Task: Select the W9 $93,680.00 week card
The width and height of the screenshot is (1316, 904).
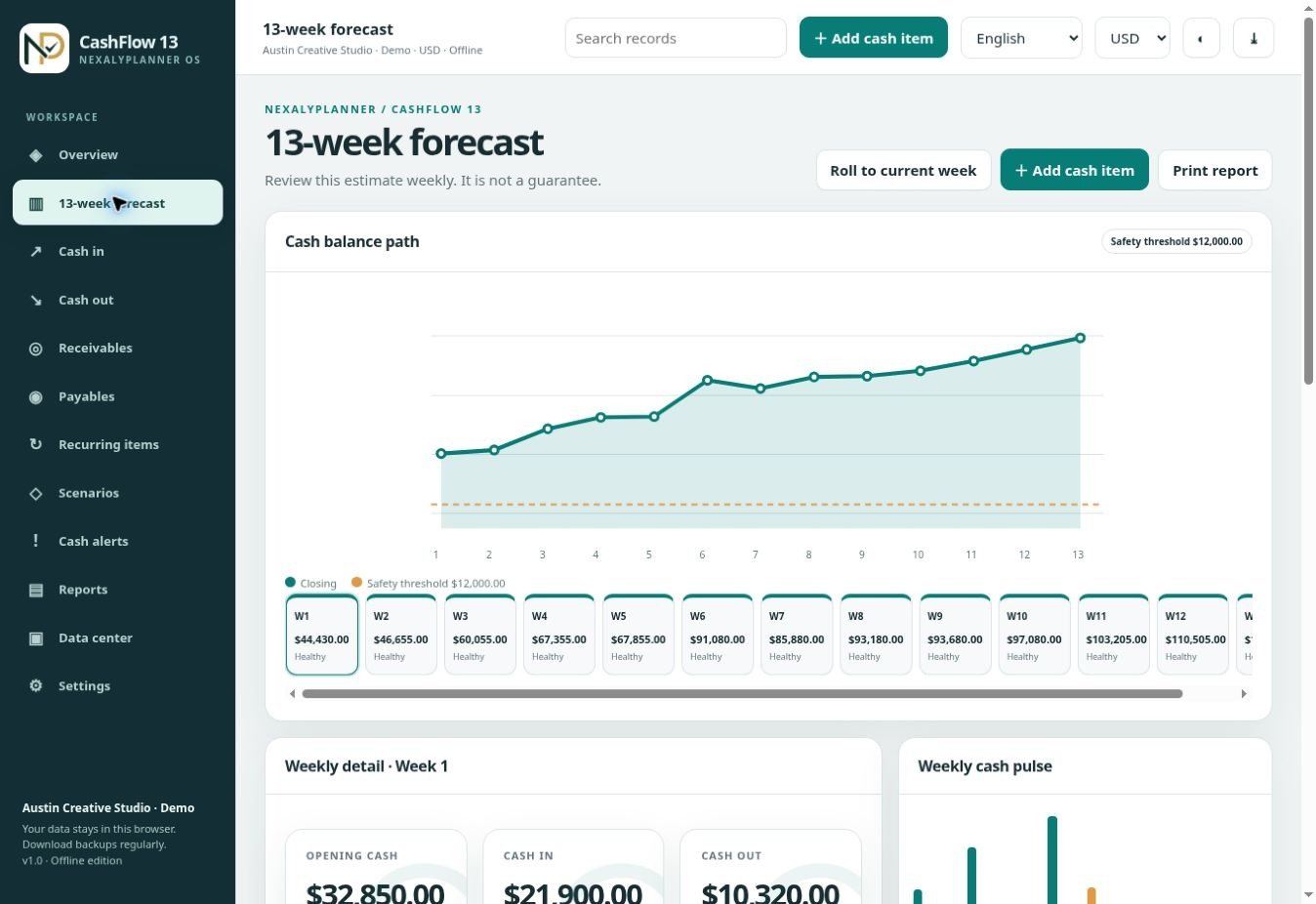Action: [955, 635]
